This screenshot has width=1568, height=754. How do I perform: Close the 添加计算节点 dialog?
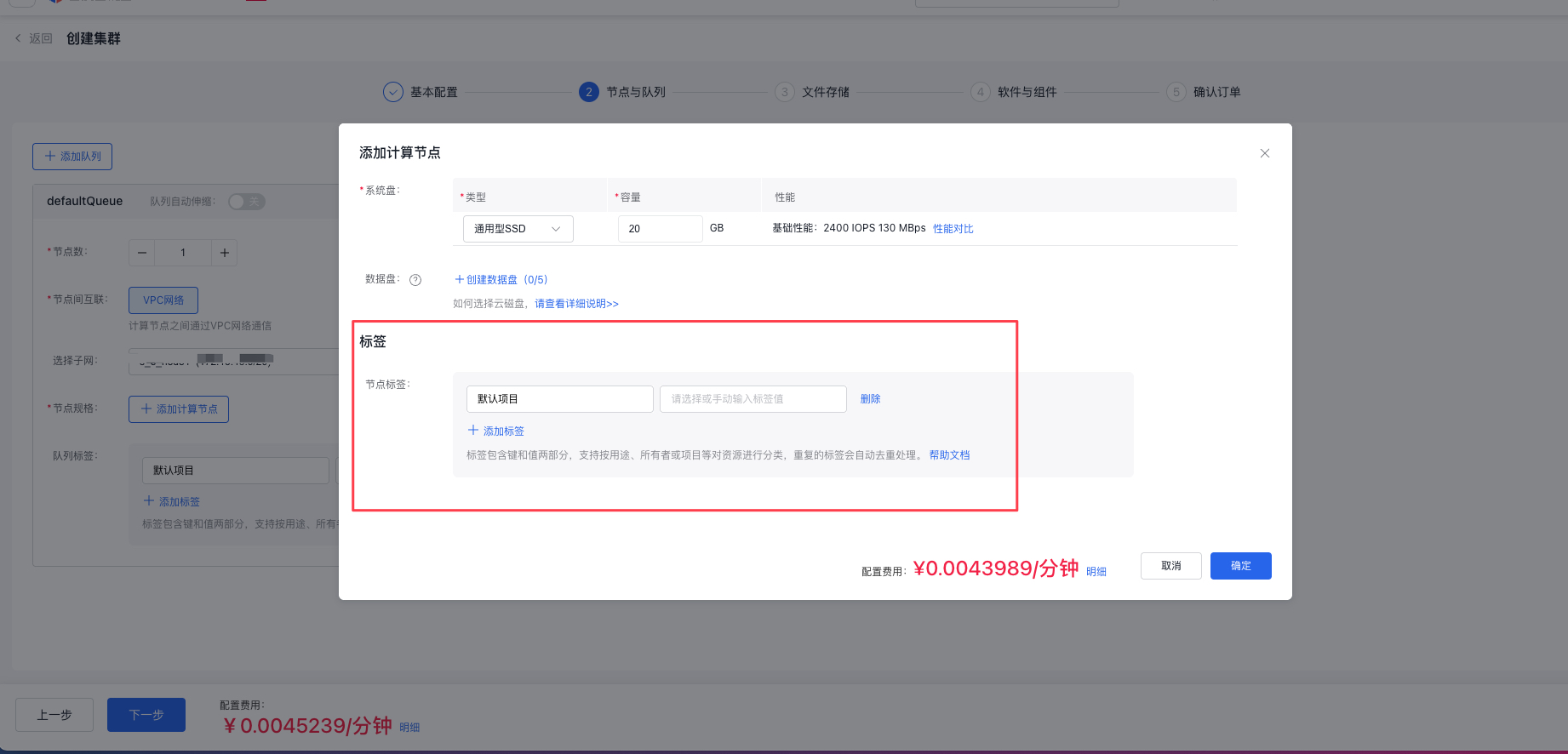1264,153
